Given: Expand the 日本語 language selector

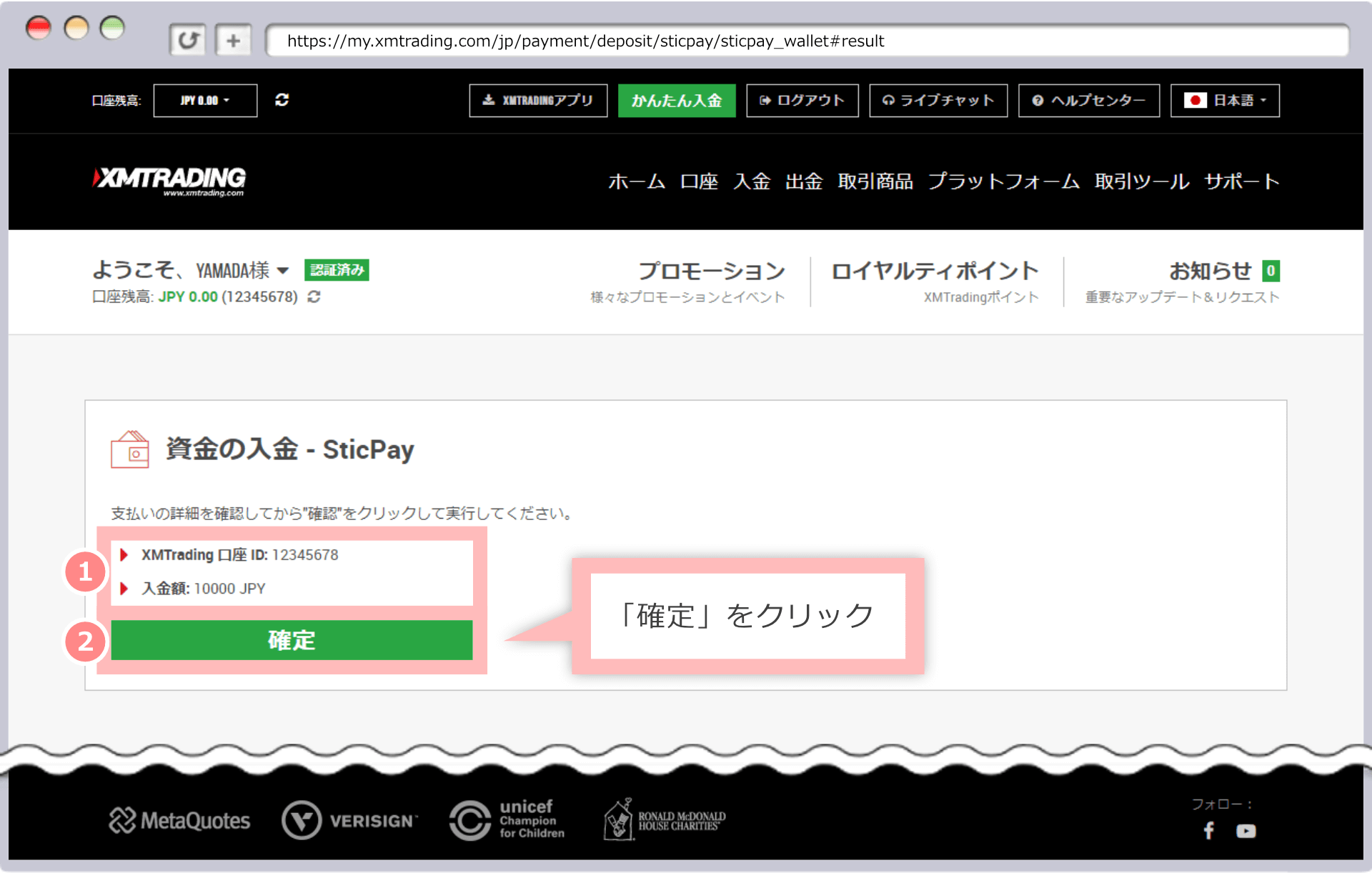Looking at the screenshot, I should (1225, 100).
